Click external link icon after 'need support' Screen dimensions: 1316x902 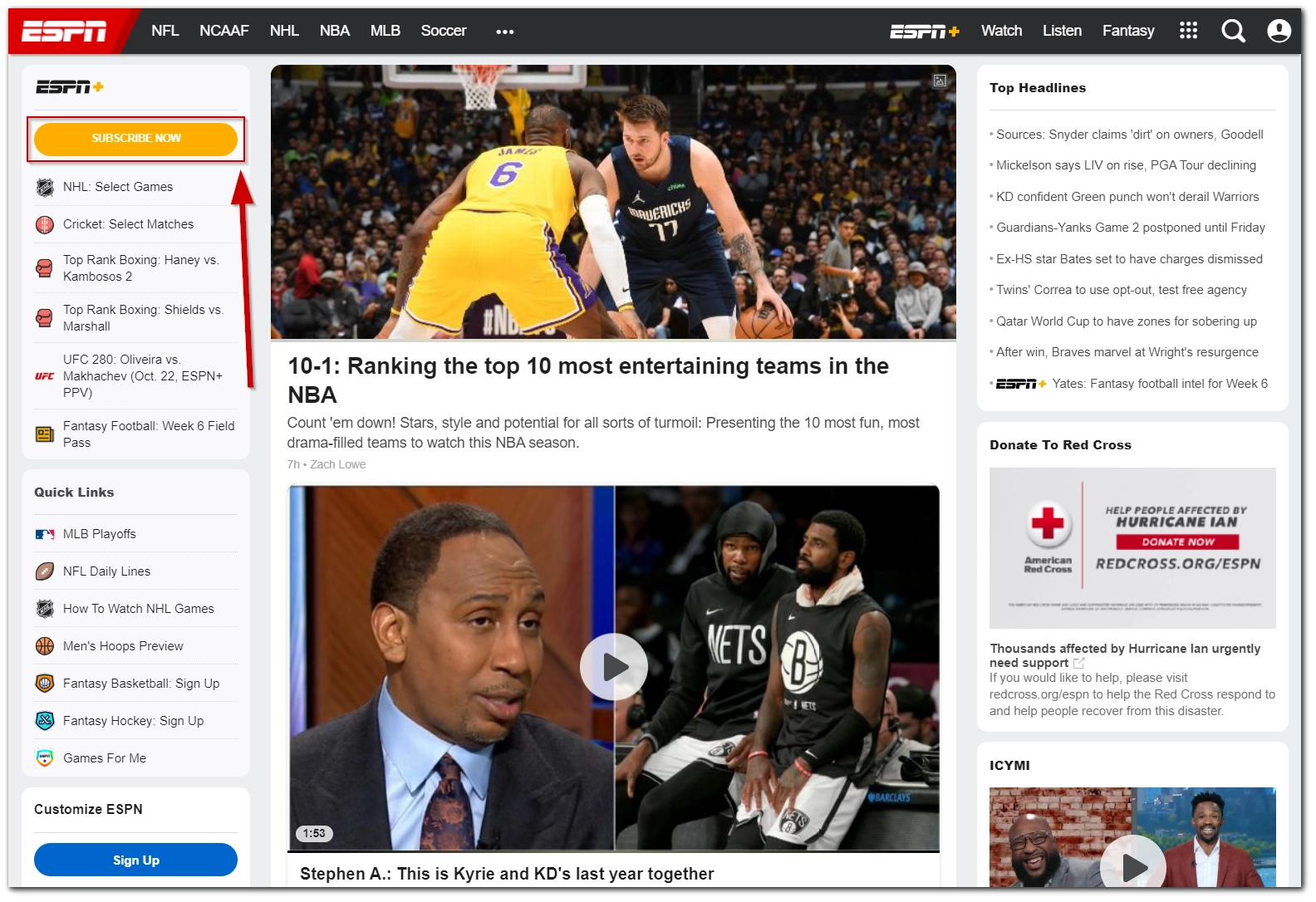(x=1079, y=663)
